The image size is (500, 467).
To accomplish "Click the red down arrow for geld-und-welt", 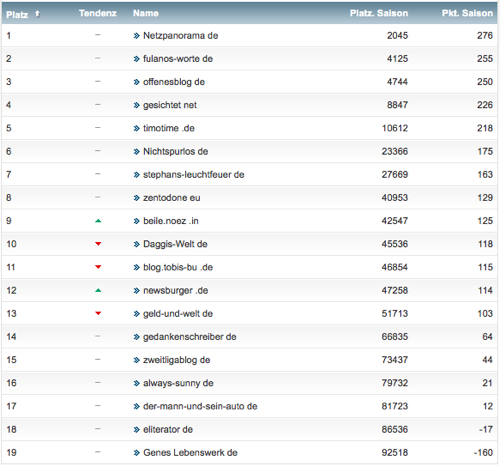I will click(98, 313).
